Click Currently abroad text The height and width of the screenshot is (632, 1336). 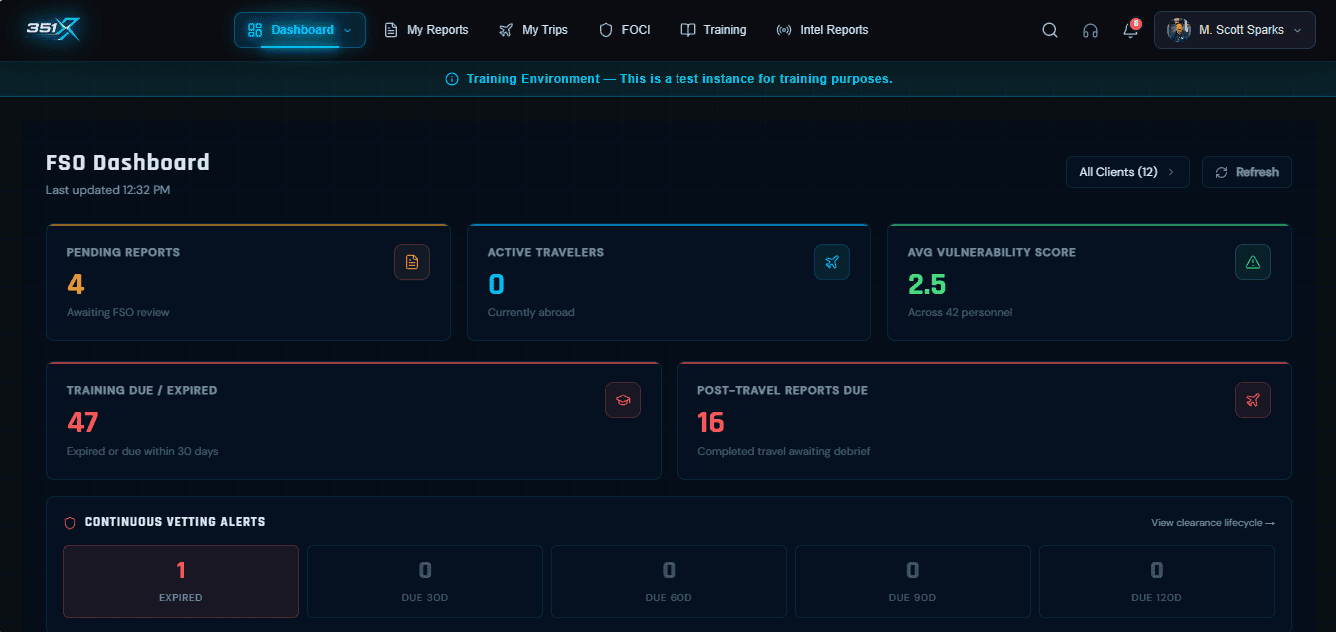531,312
